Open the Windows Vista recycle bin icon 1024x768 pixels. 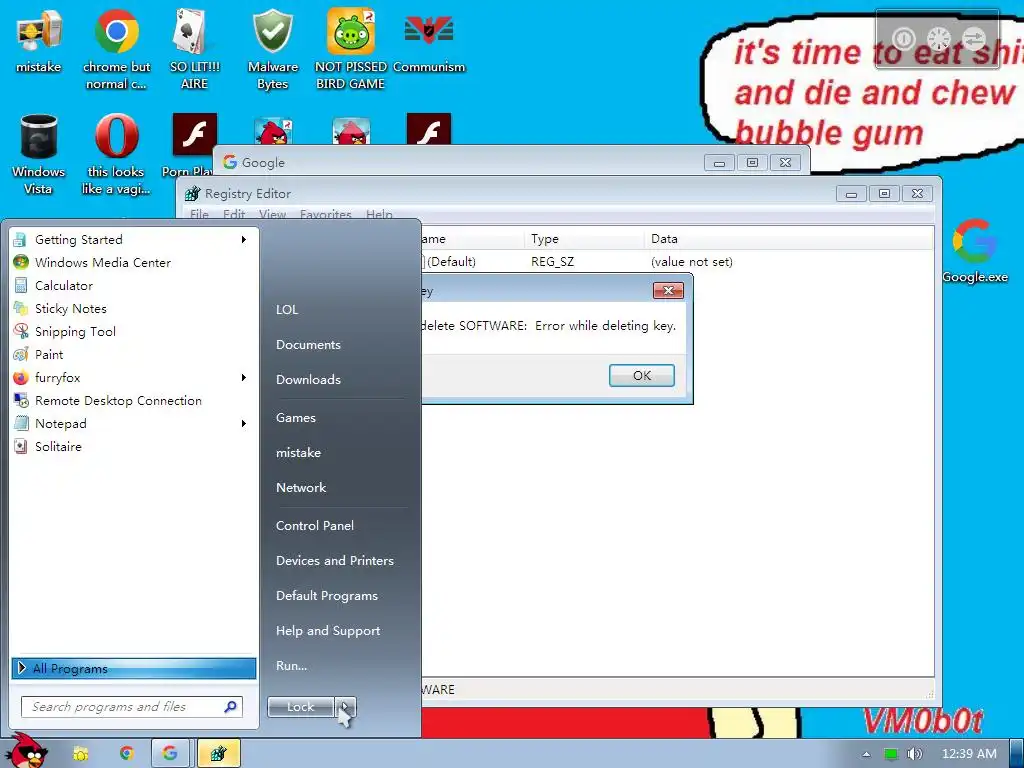[39, 154]
